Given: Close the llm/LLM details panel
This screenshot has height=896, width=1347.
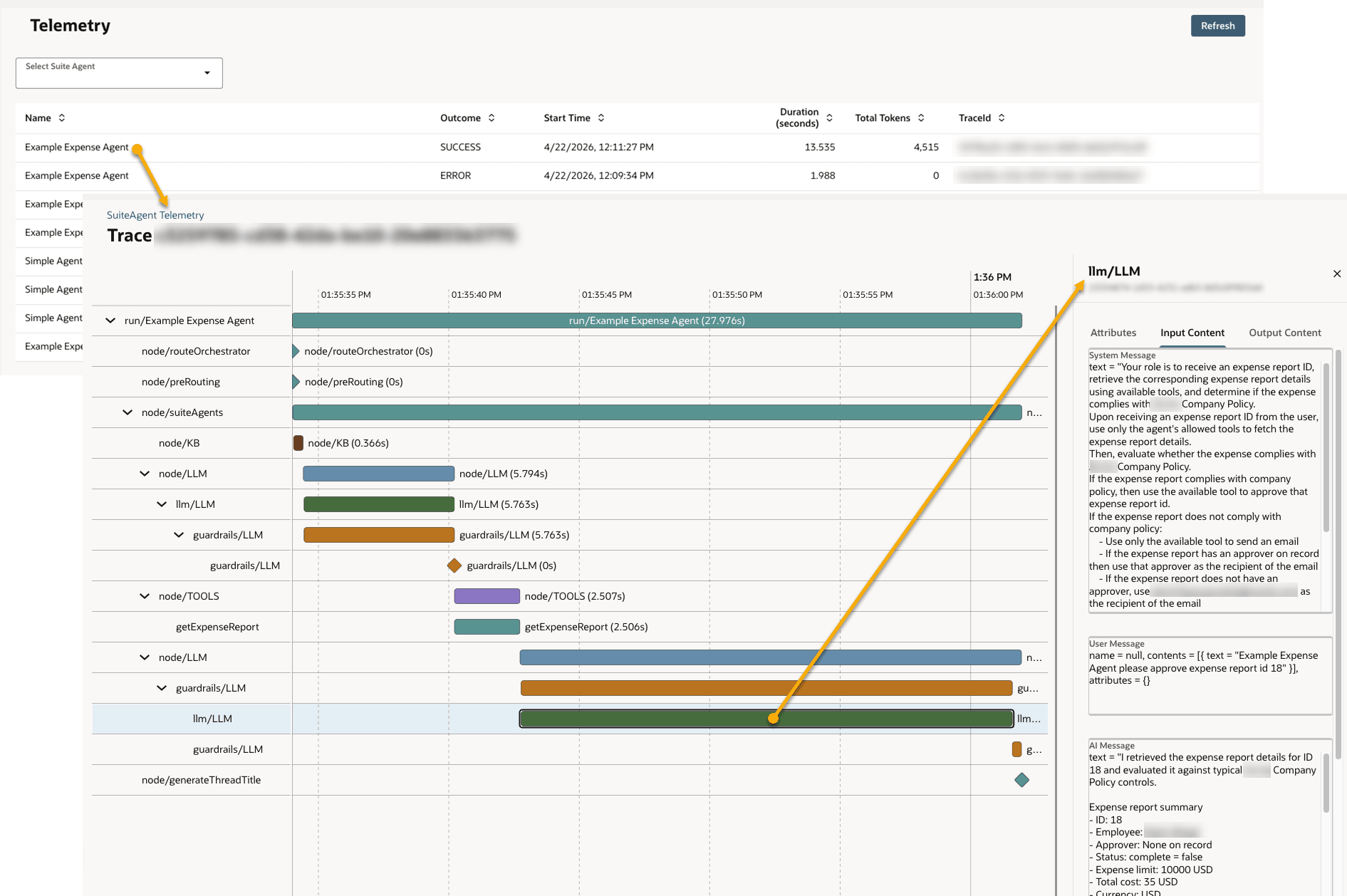Looking at the screenshot, I should pos(1337,274).
